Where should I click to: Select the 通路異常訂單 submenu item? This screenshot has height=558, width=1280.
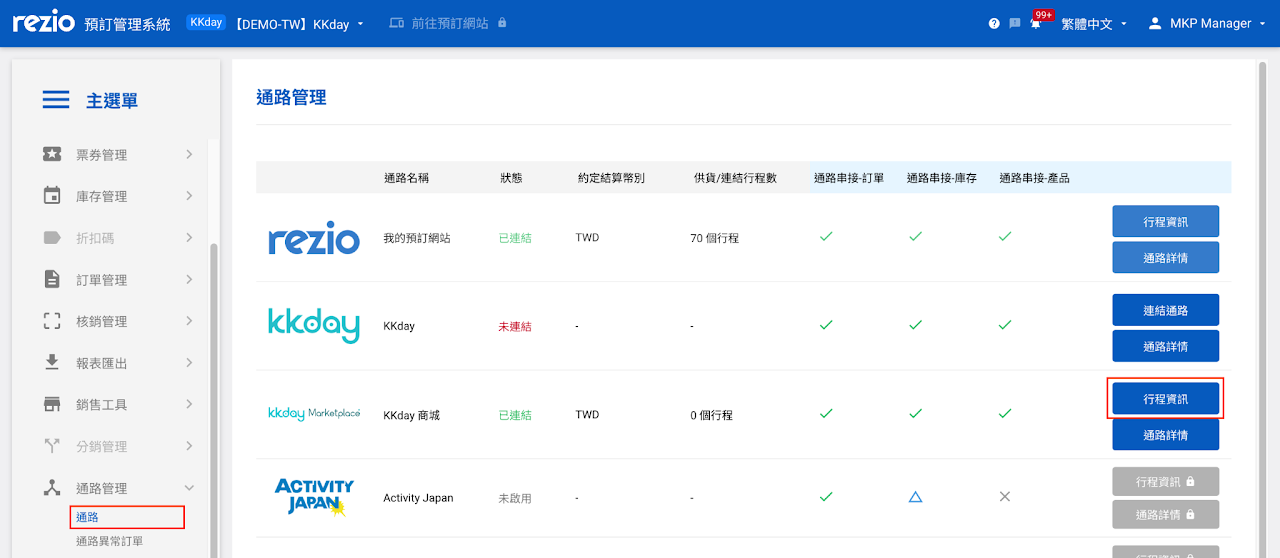tap(109, 541)
